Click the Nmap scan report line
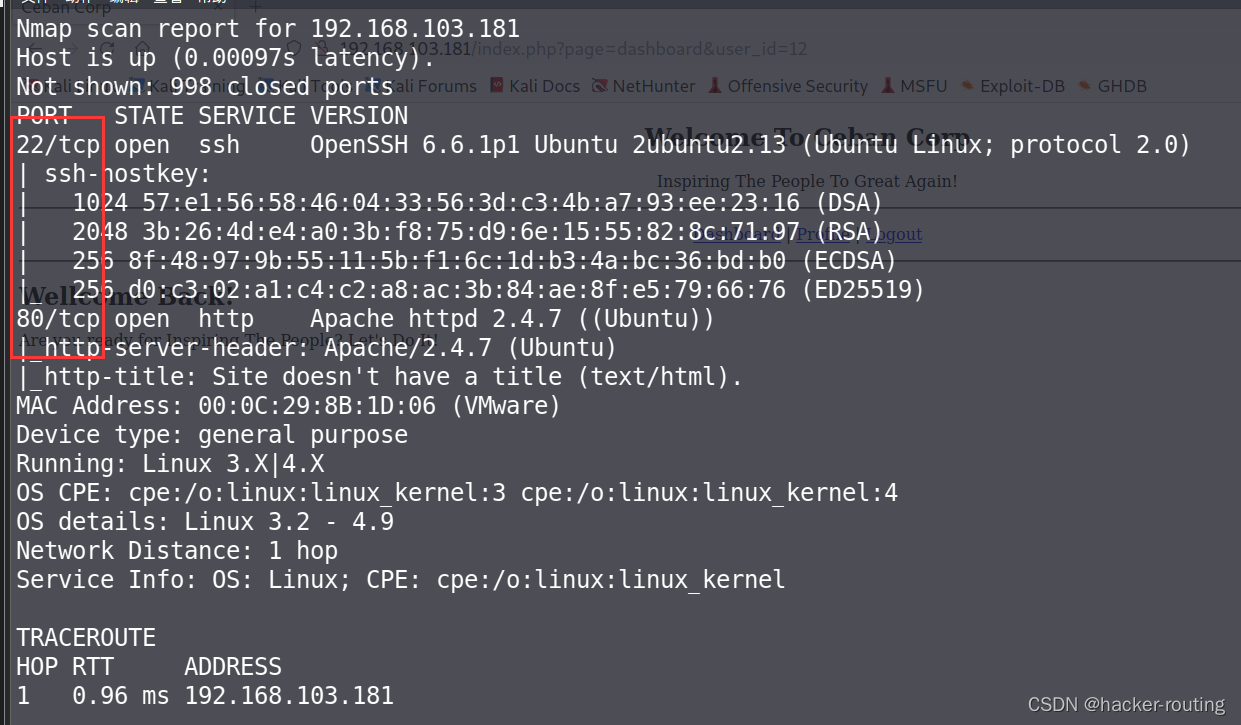Image resolution: width=1241 pixels, height=725 pixels. click(267, 29)
